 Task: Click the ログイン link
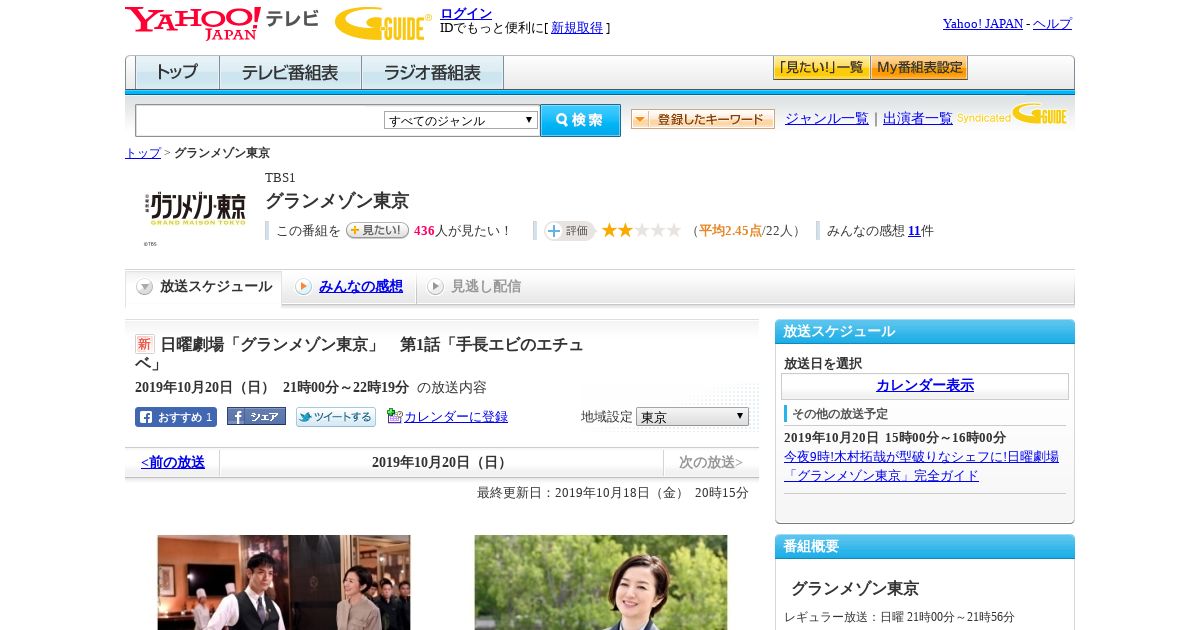click(x=466, y=13)
